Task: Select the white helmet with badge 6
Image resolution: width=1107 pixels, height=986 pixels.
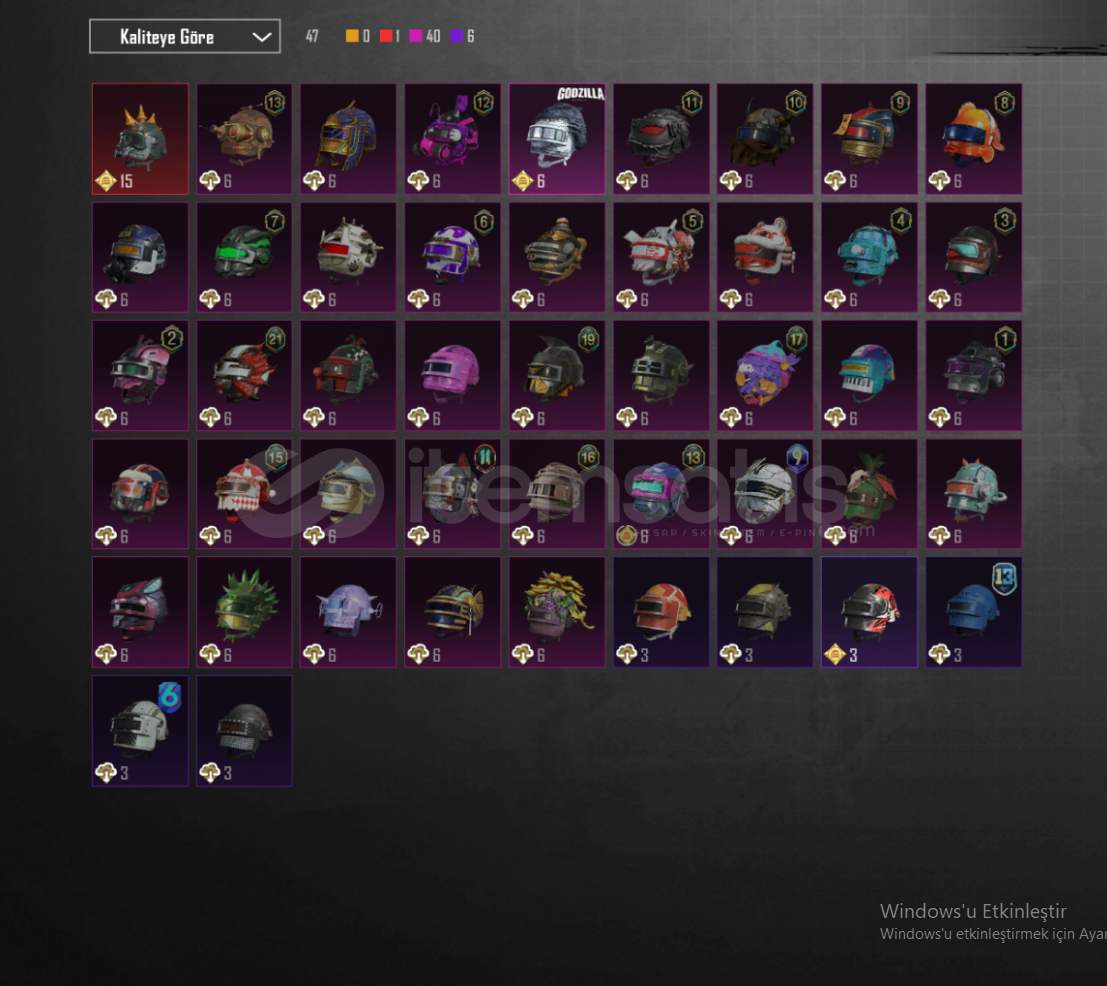Action: coord(140,731)
